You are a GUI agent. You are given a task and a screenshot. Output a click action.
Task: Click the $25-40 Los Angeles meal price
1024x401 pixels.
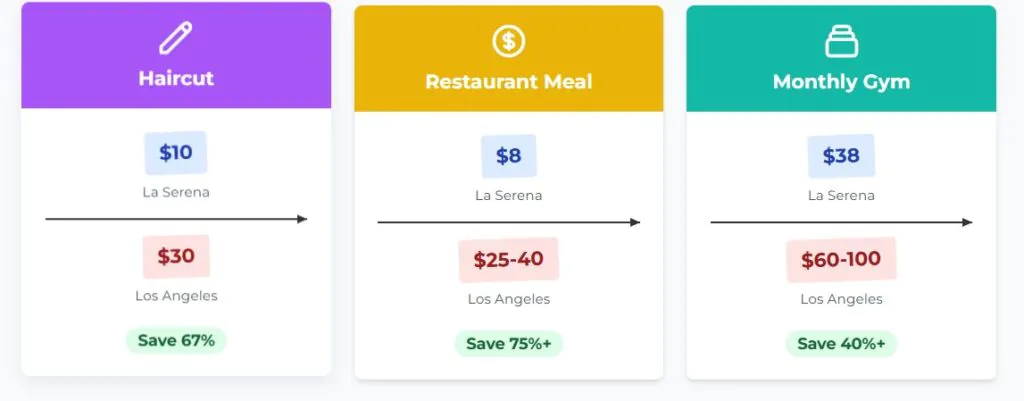coord(509,259)
